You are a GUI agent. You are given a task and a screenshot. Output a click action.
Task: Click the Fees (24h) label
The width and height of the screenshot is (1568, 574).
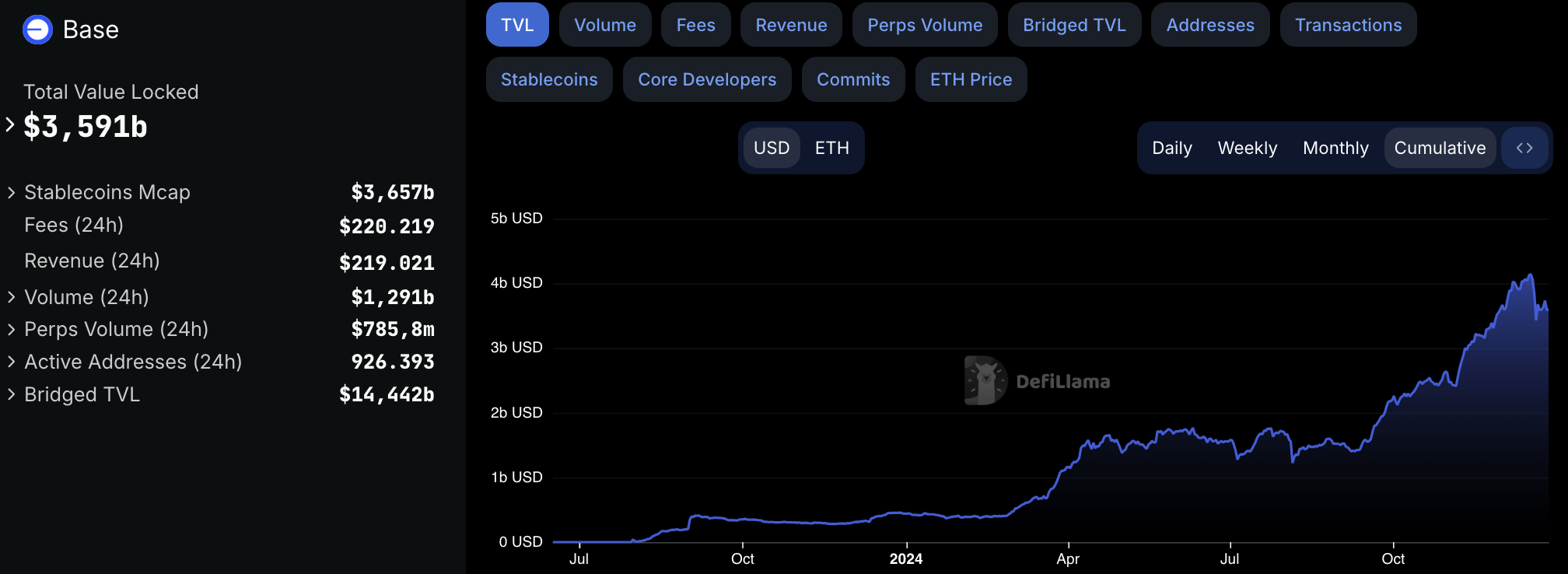(74, 225)
